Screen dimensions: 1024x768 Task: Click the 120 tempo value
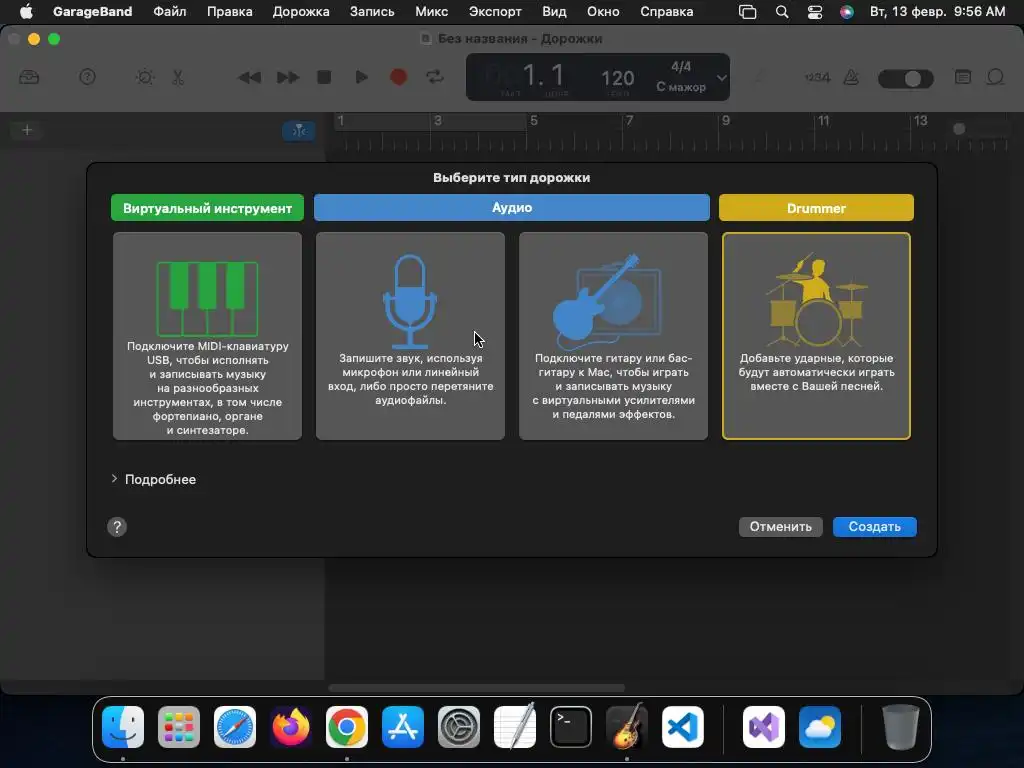[617, 78]
